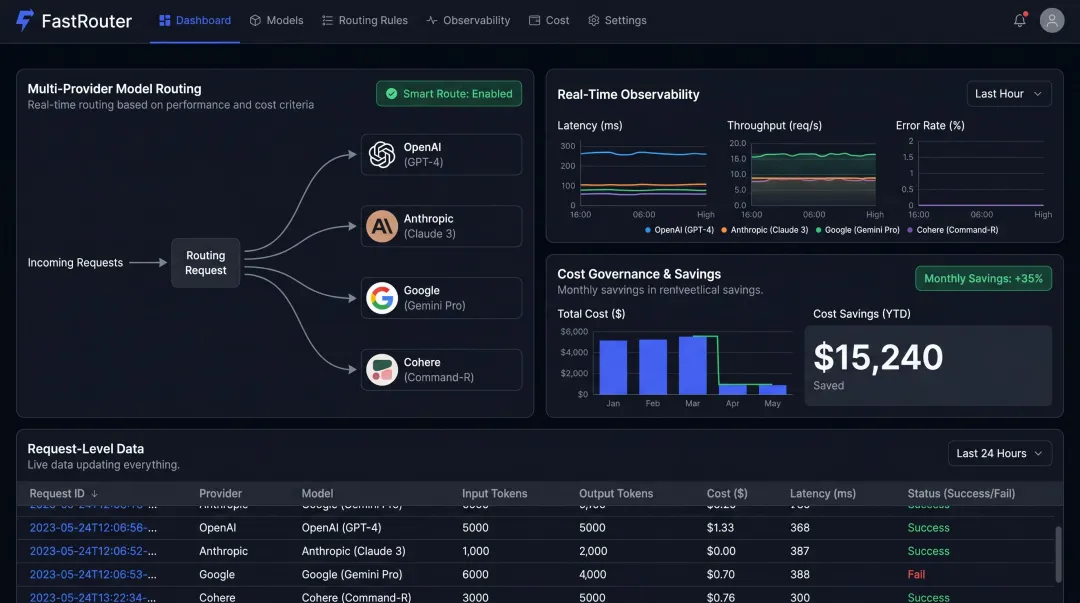Sort by the Provider column header
This screenshot has height=603, width=1080.
[x=220, y=493]
